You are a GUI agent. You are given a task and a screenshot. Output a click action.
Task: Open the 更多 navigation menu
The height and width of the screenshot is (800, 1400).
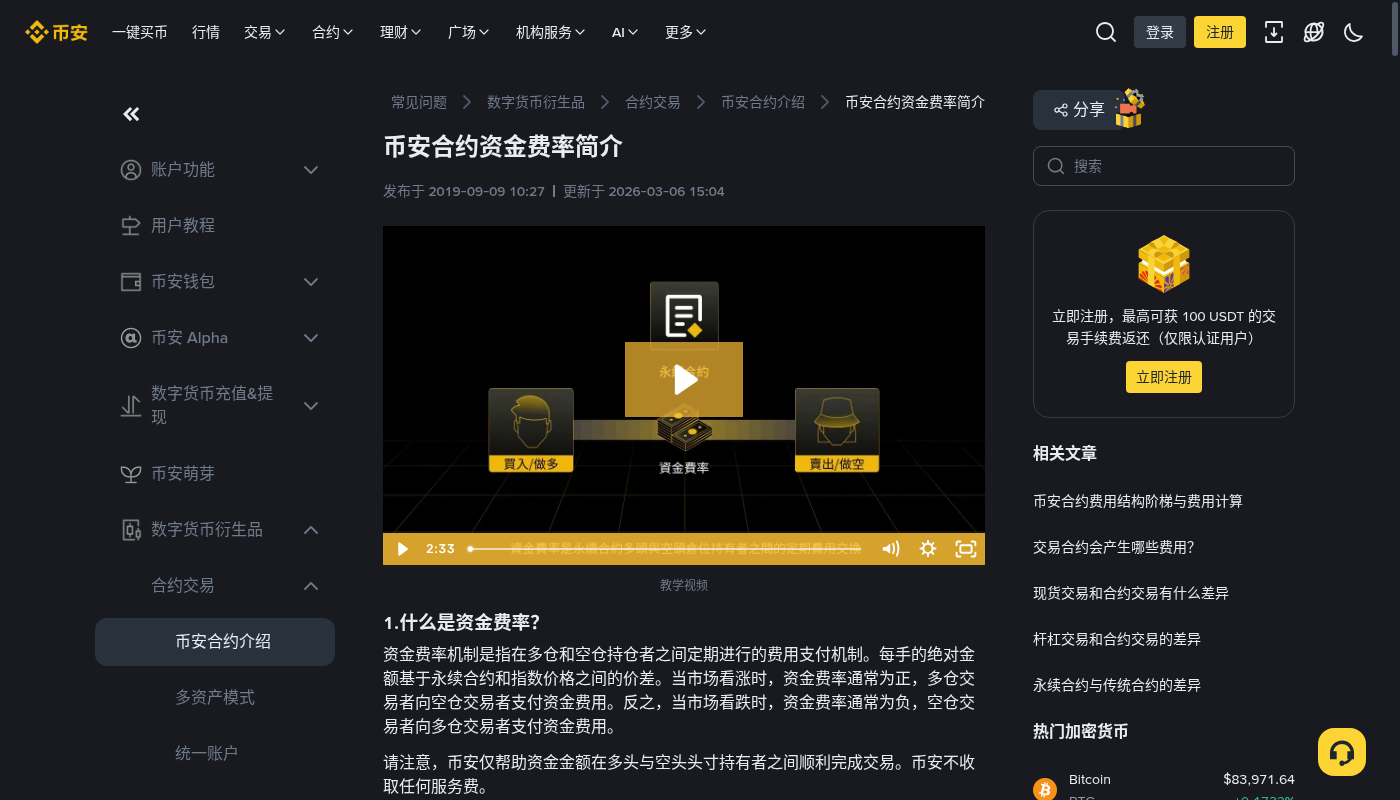coord(686,32)
